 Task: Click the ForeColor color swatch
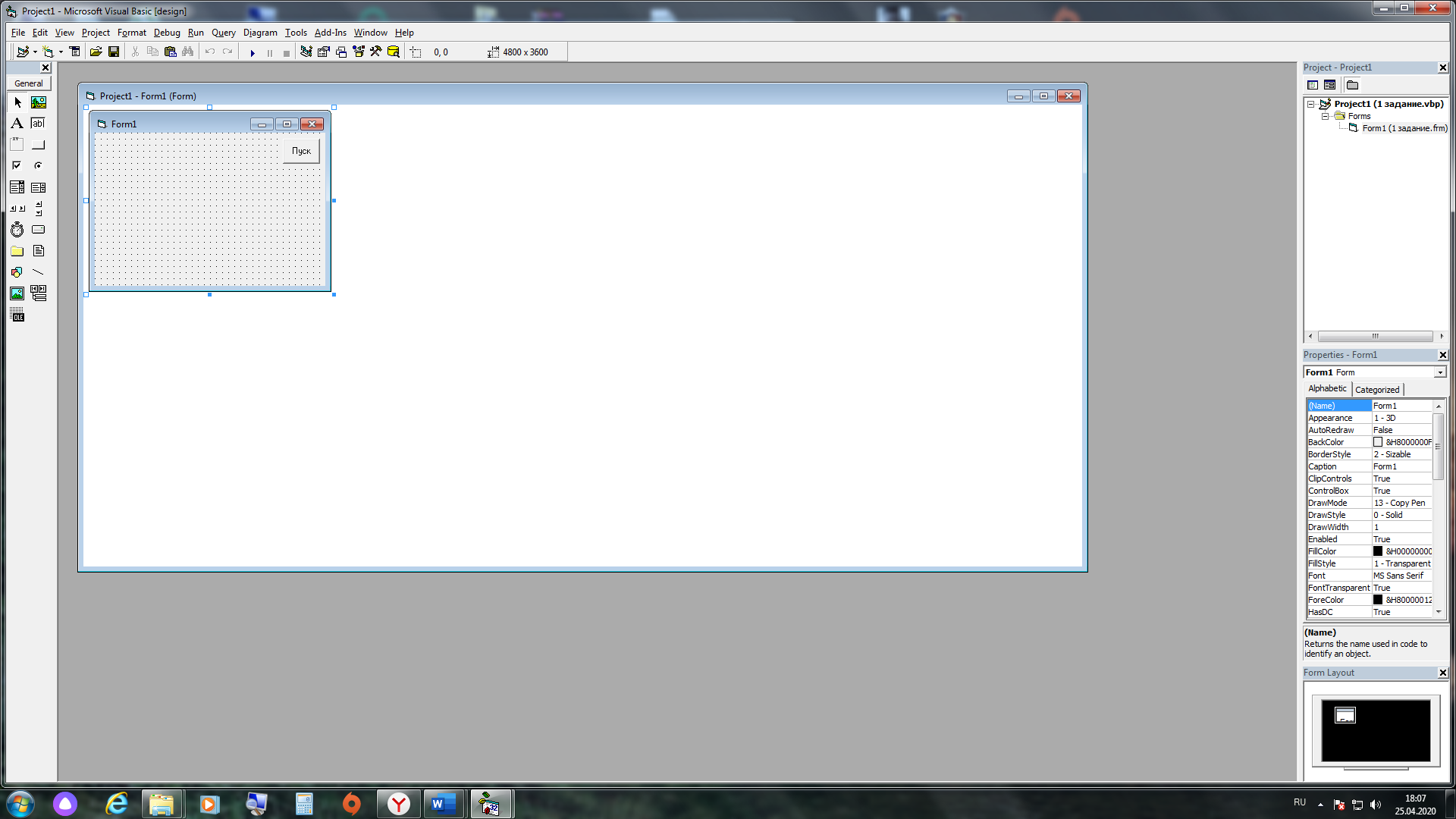[x=1378, y=600]
